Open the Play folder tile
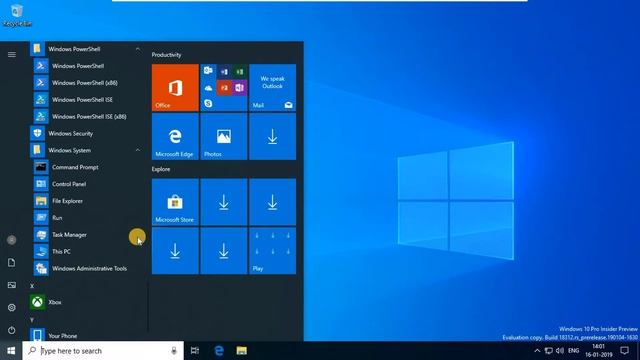 (x=273, y=251)
